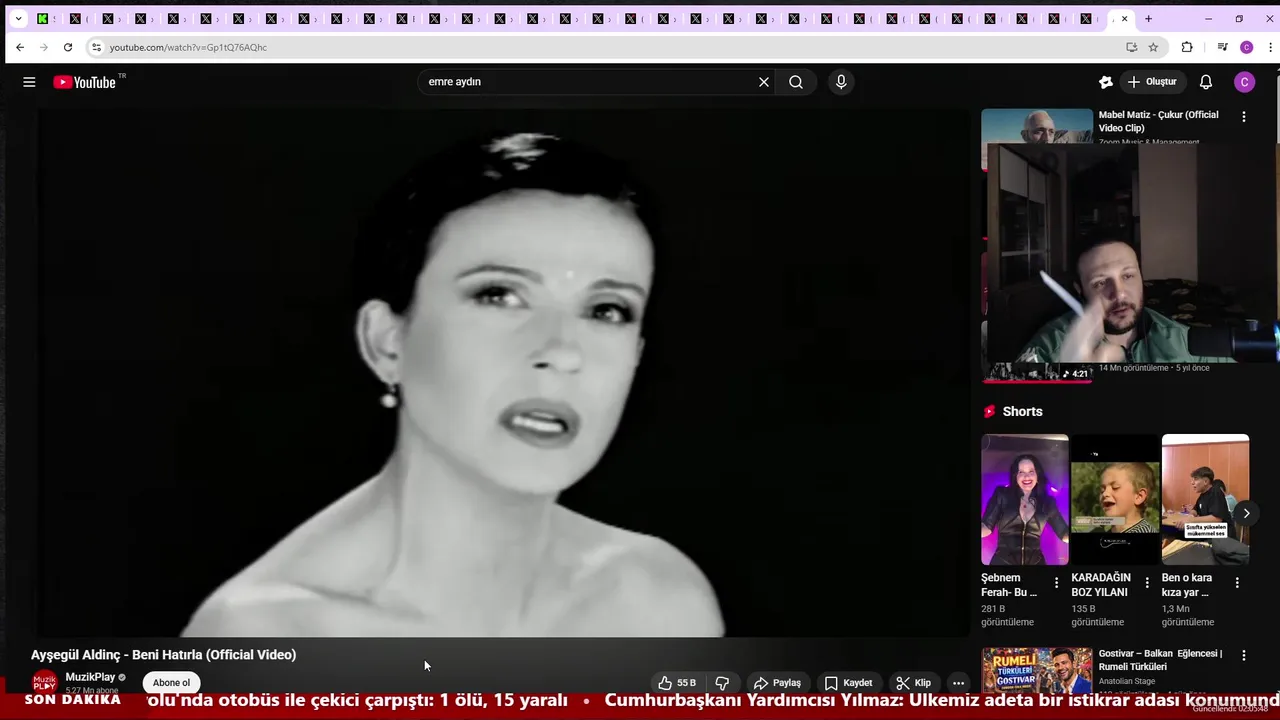Open the MuzikPlay channel name link
The width and height of the screenshot is (1280, 720).
90,677
